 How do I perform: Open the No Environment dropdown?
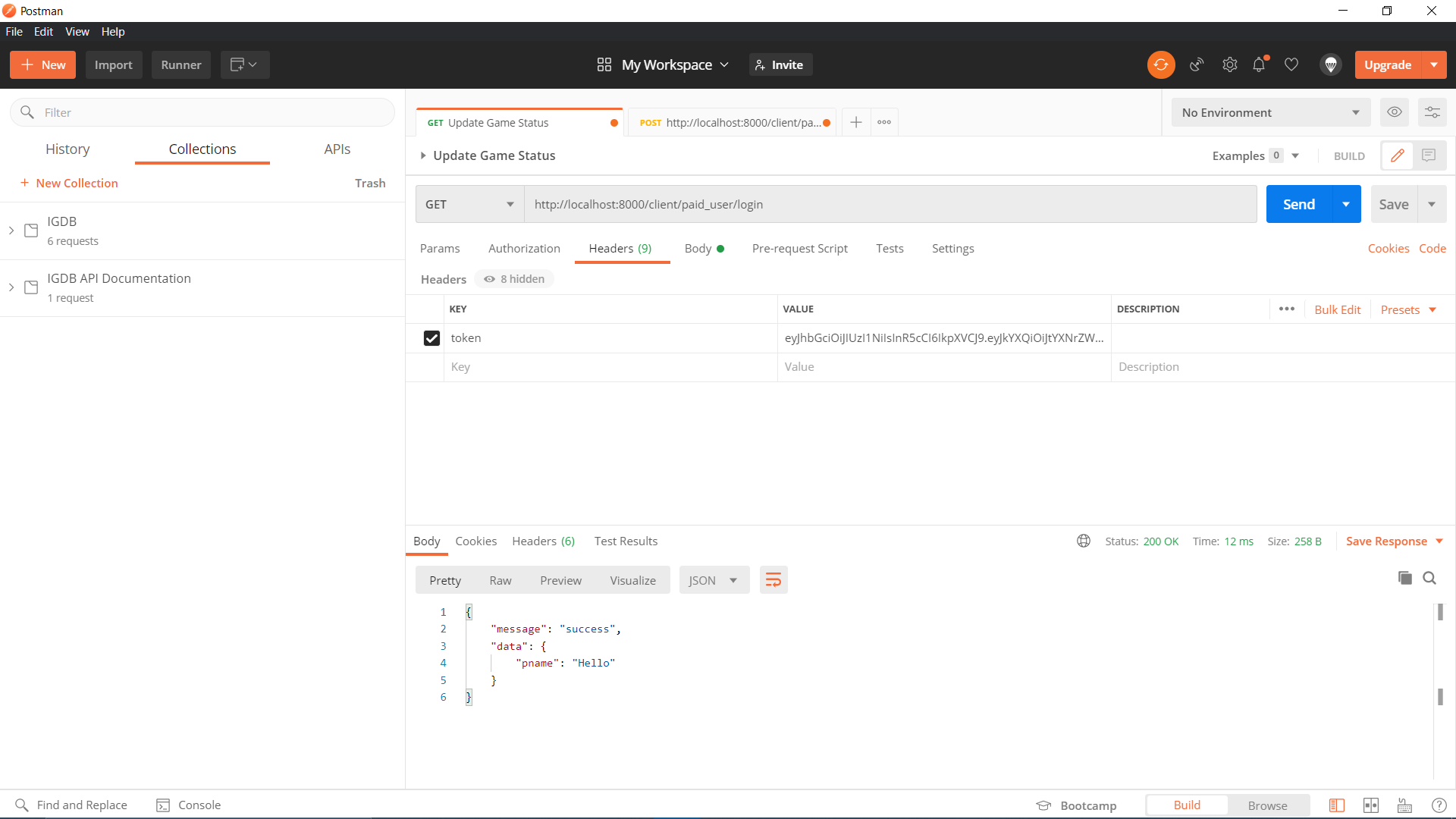coord(1271,112)
